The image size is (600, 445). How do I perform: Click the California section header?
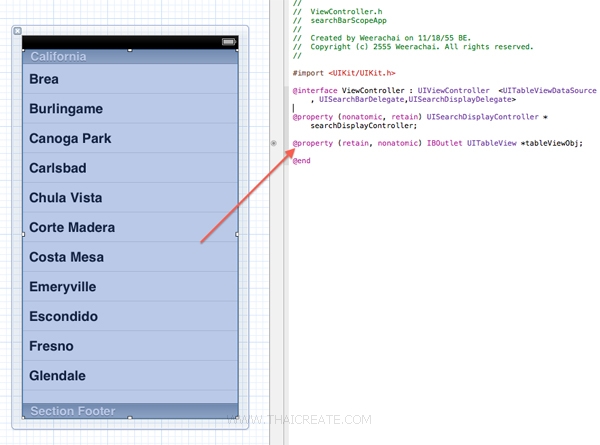click(130, 57)
